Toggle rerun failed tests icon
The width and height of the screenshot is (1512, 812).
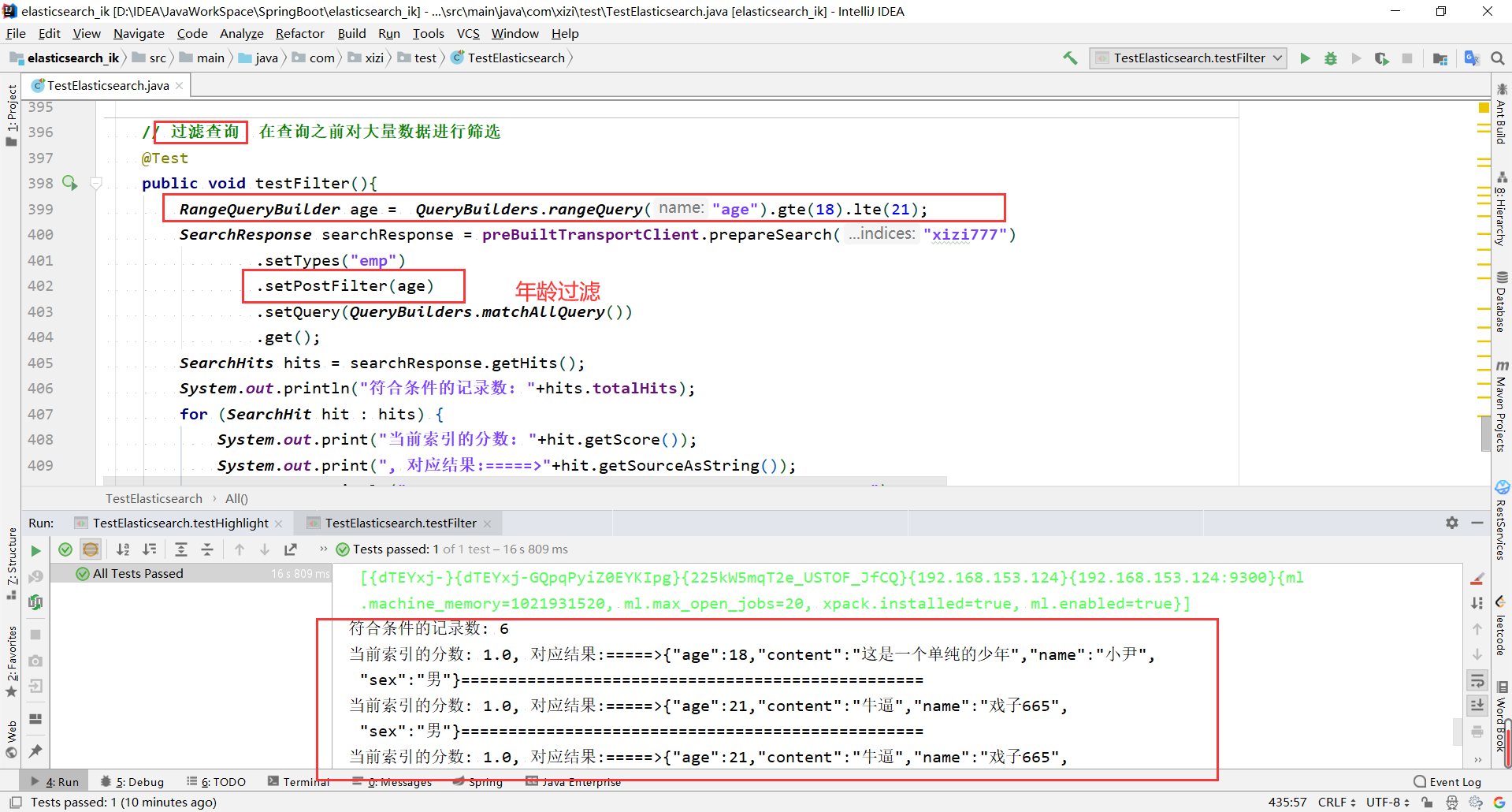(35, 577)
